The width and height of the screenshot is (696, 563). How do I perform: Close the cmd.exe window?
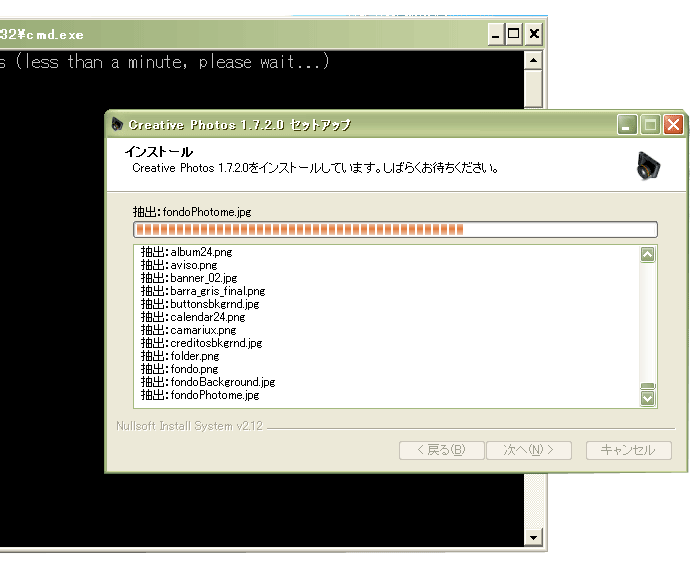[534, 35]
